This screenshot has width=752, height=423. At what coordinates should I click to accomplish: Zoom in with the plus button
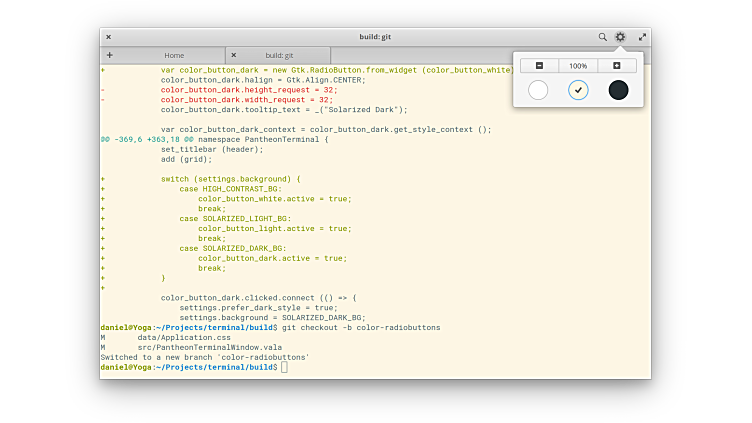[616, 66]
